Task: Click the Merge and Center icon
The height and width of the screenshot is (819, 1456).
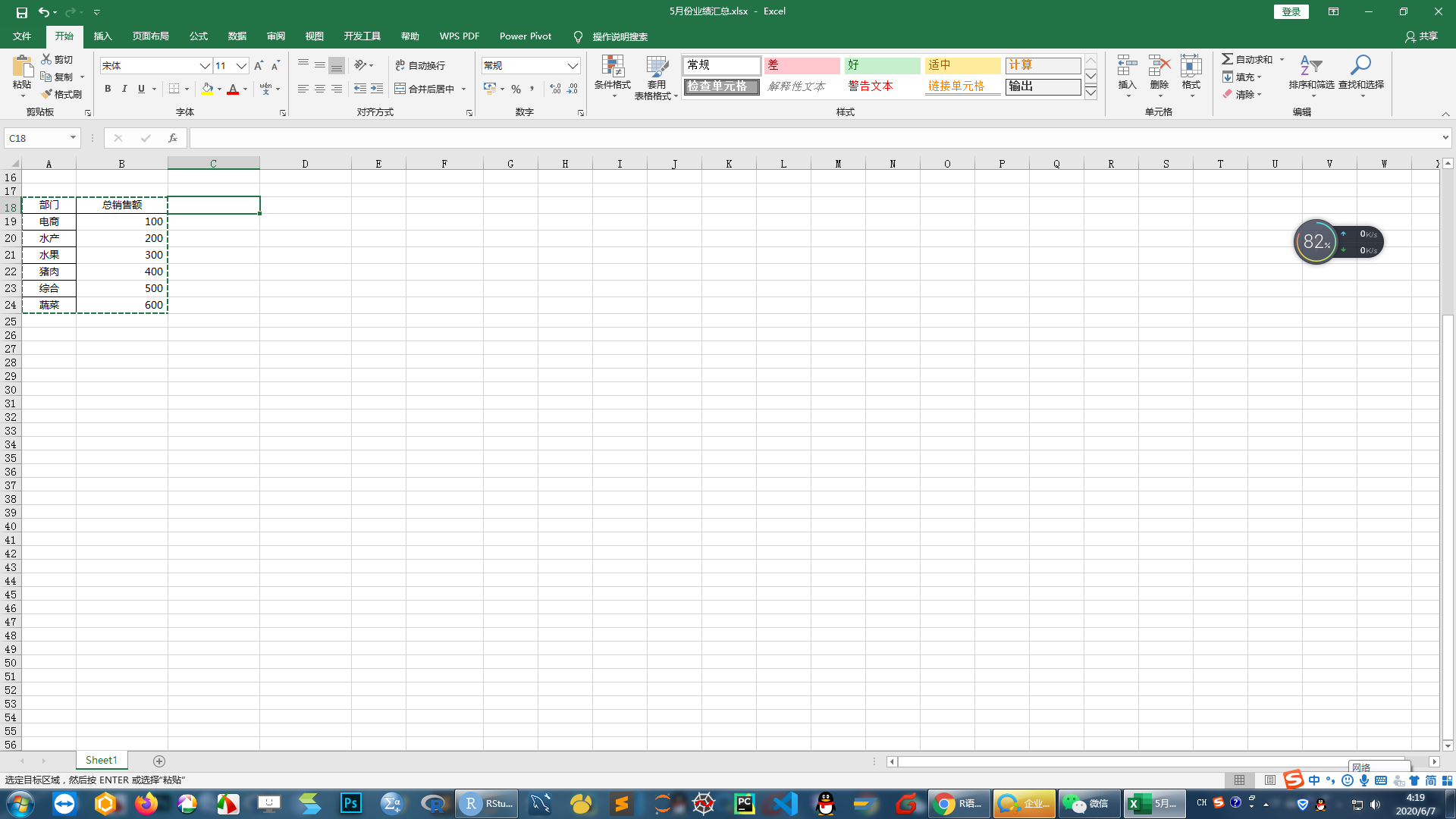Action: (x=400, y=89)
